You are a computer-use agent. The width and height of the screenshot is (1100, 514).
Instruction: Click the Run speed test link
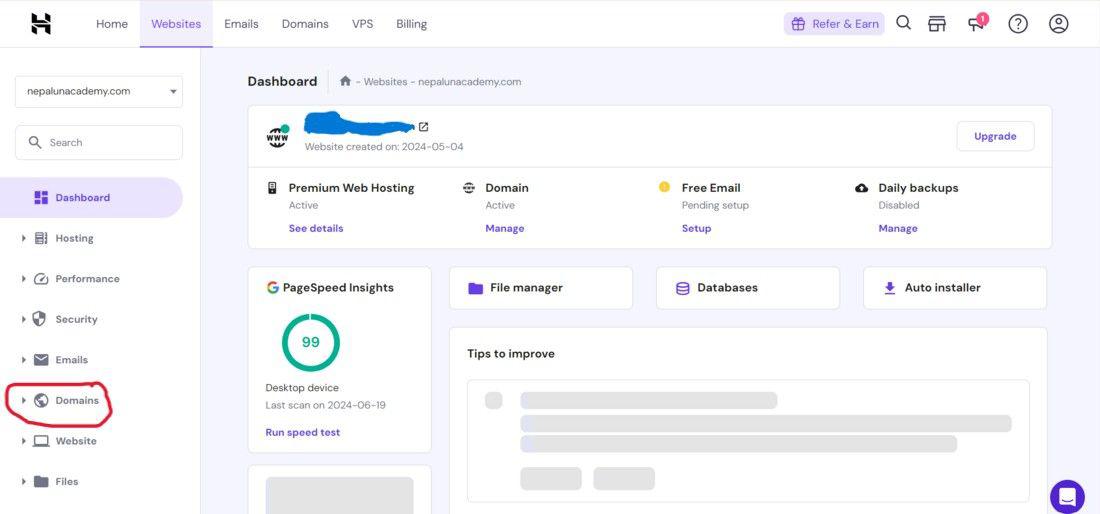pos(302,433)
